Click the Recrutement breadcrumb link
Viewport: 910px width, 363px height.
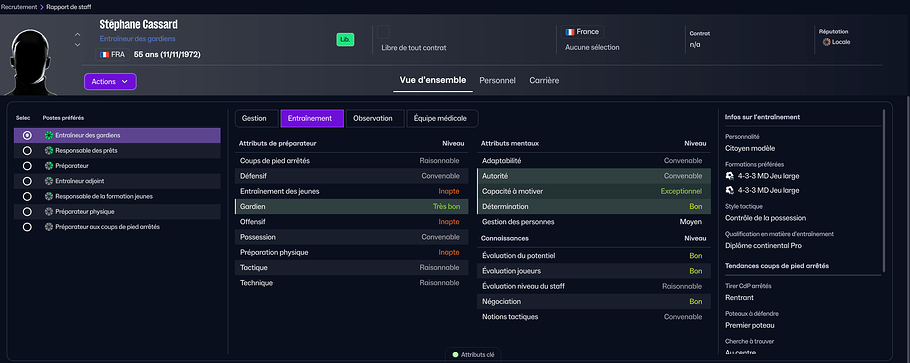coord(19,6)
